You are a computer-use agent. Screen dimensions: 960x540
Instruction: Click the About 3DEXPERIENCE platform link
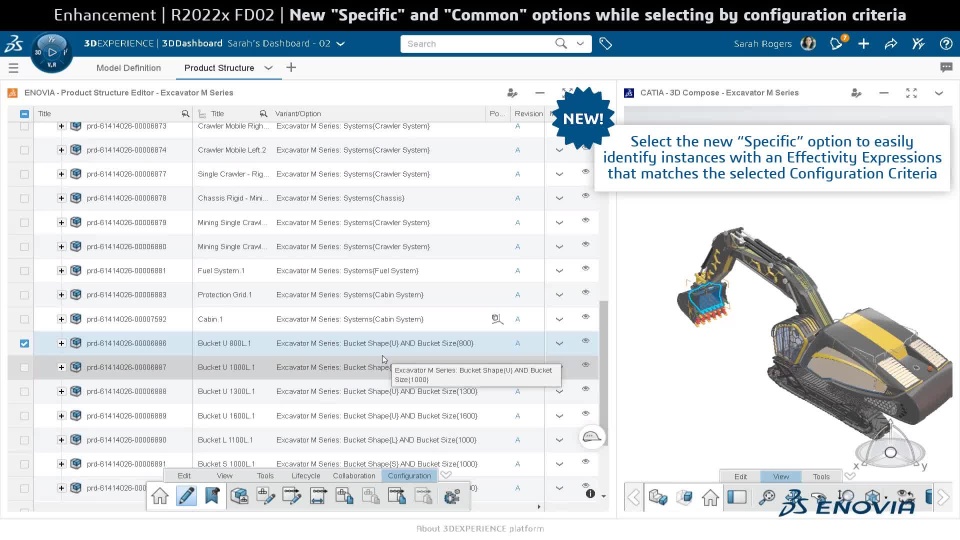pos(480,528)
